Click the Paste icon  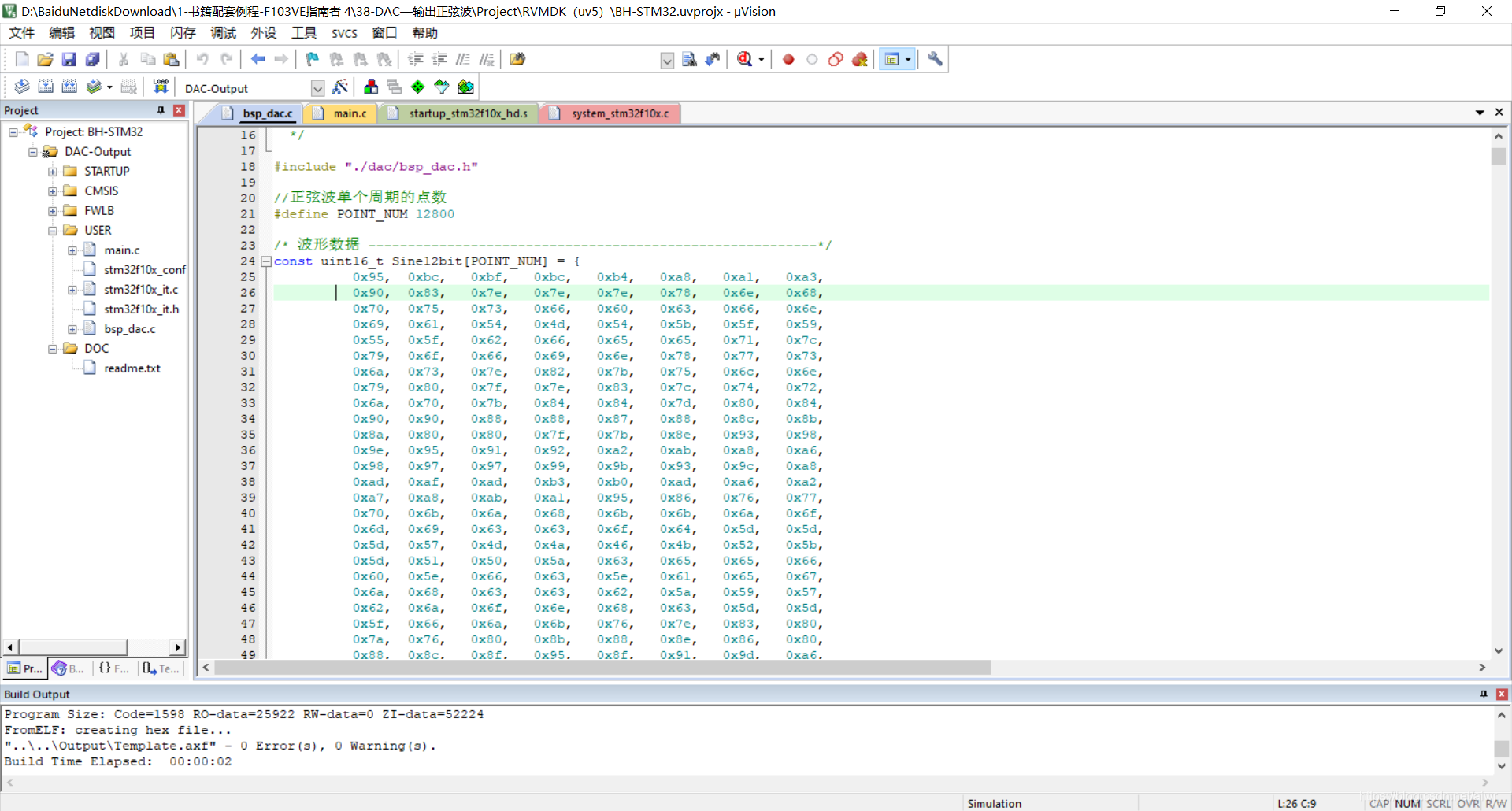tap(171, 59)
